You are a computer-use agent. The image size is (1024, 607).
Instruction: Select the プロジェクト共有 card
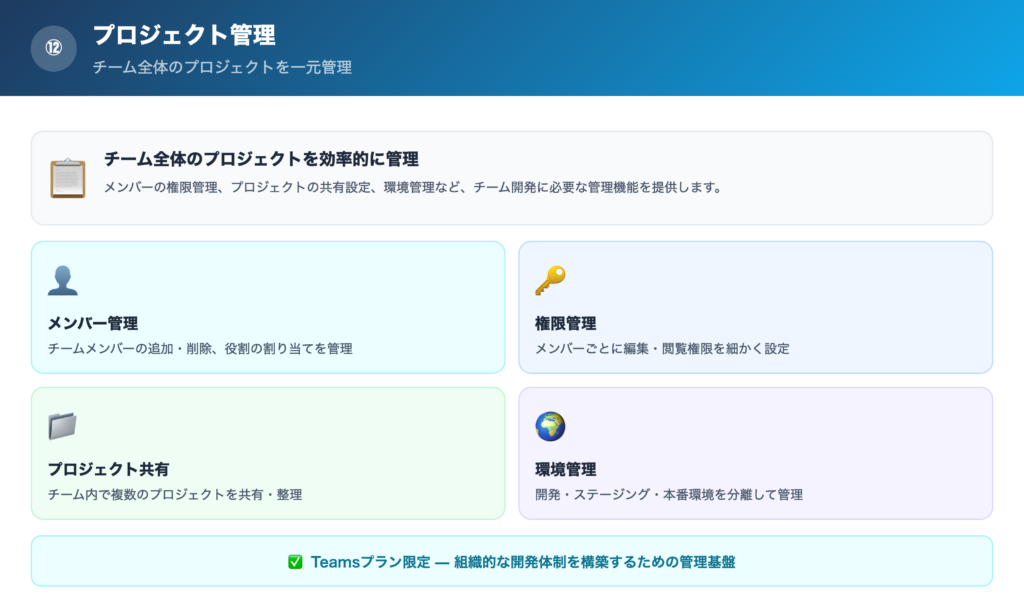[270, 453]
